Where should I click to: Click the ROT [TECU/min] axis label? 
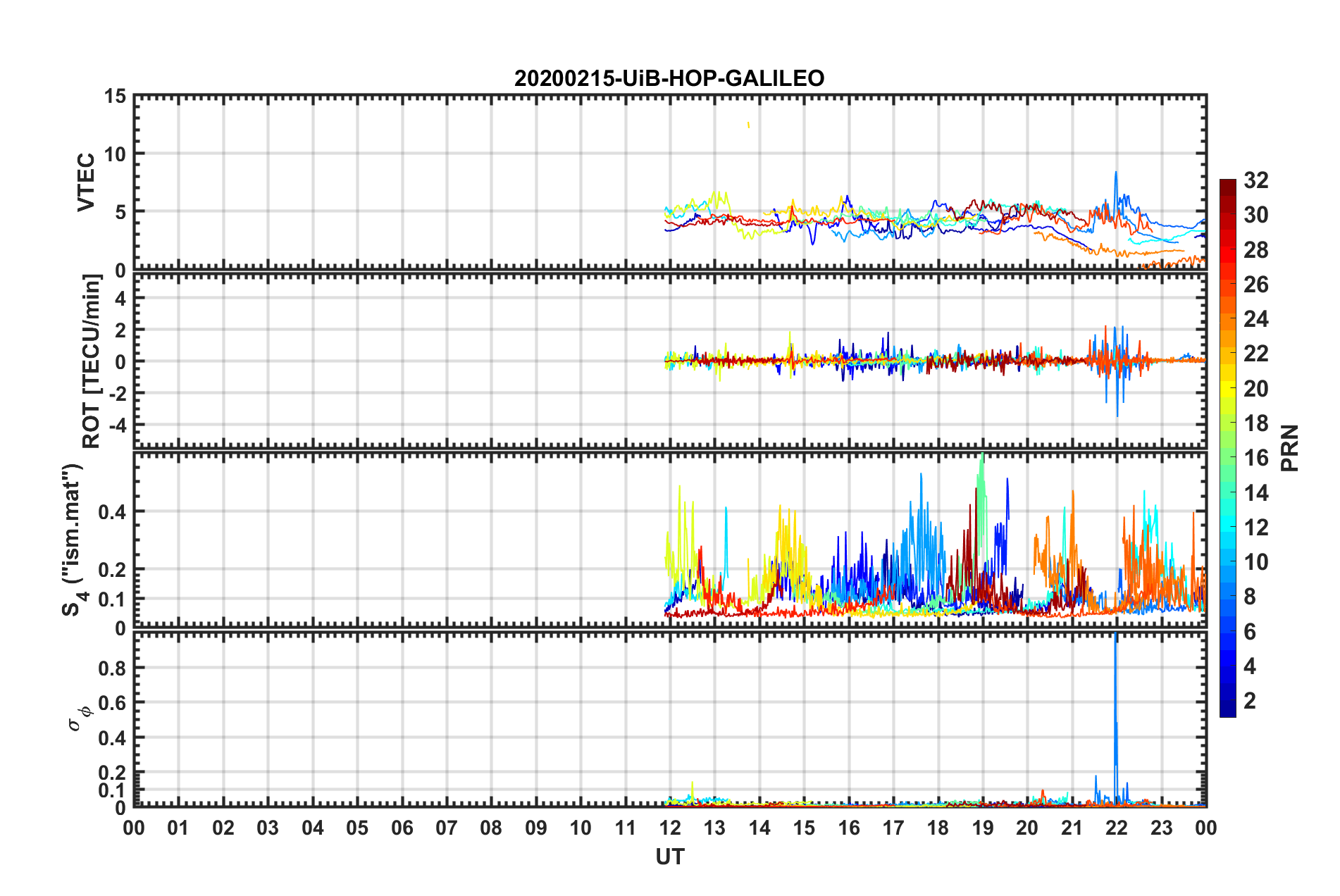(x=92, y=361)
